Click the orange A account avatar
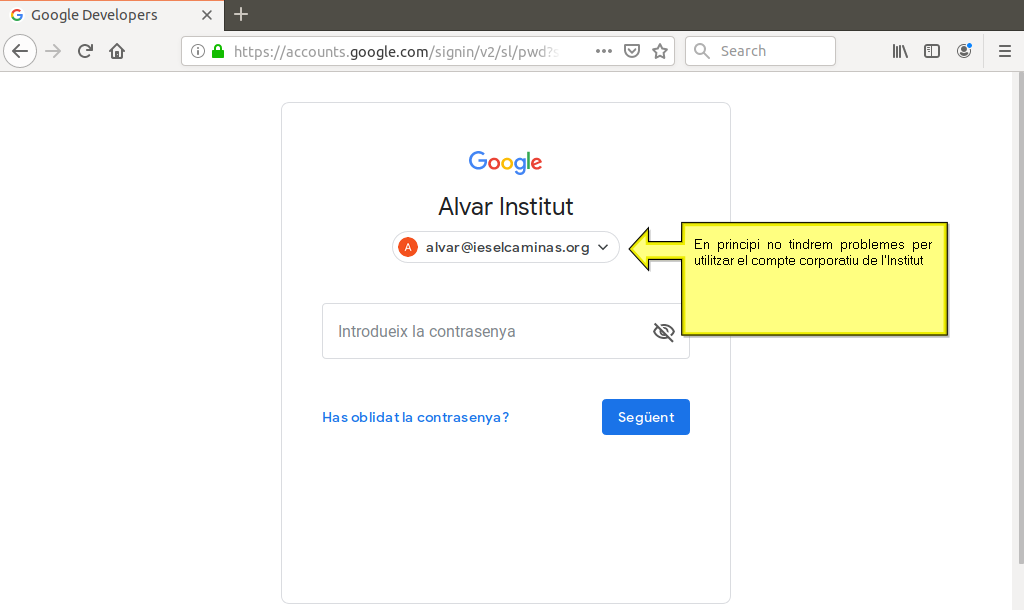 (408, 248)
